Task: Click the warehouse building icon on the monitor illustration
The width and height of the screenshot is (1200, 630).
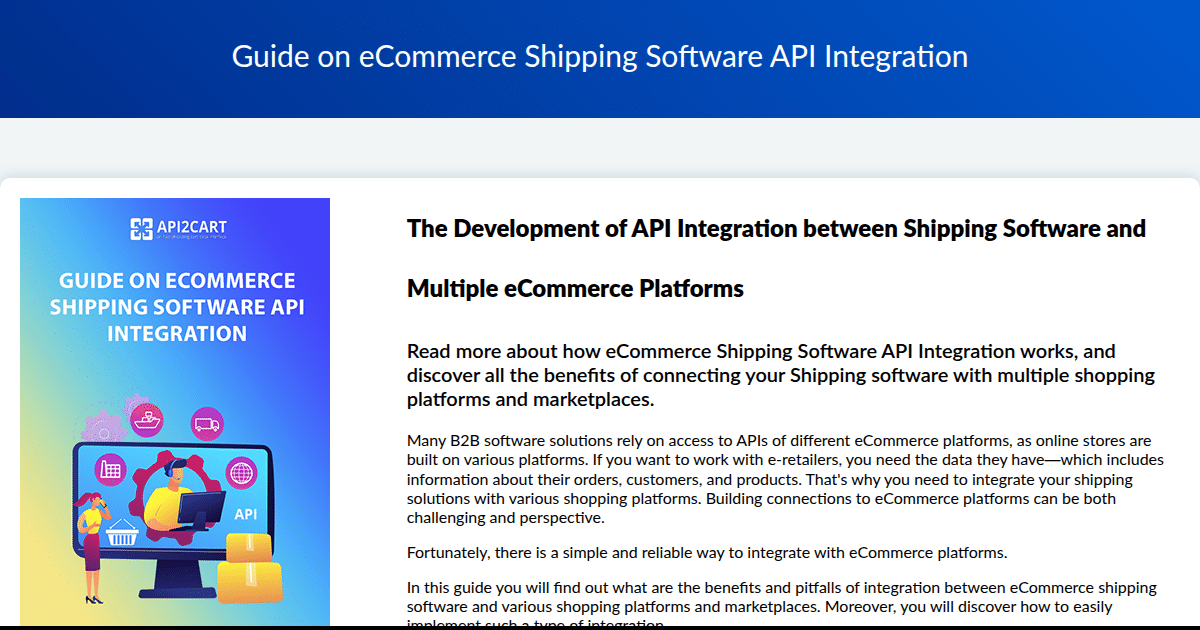Action: 110,470
